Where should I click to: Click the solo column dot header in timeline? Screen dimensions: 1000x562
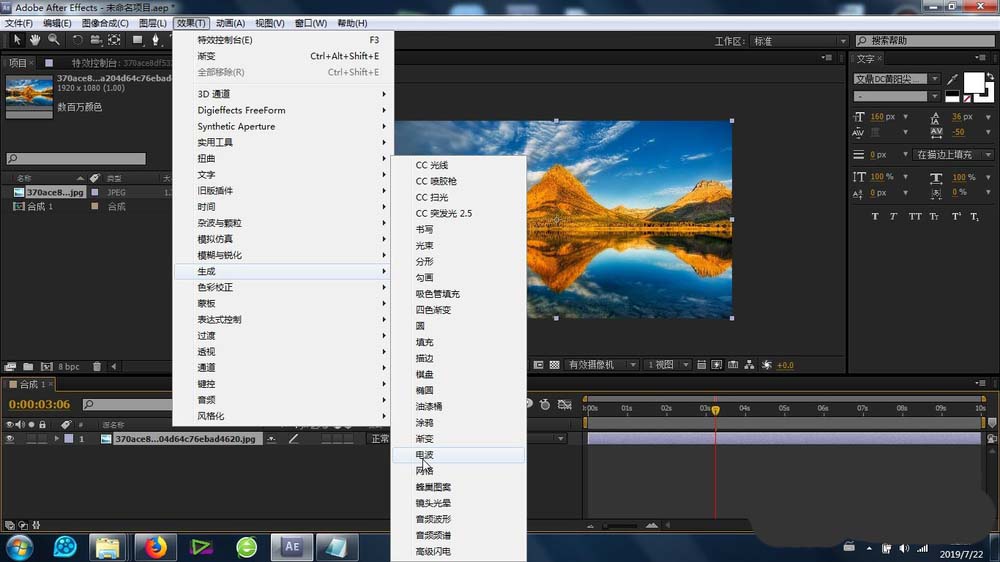[31, 424]
